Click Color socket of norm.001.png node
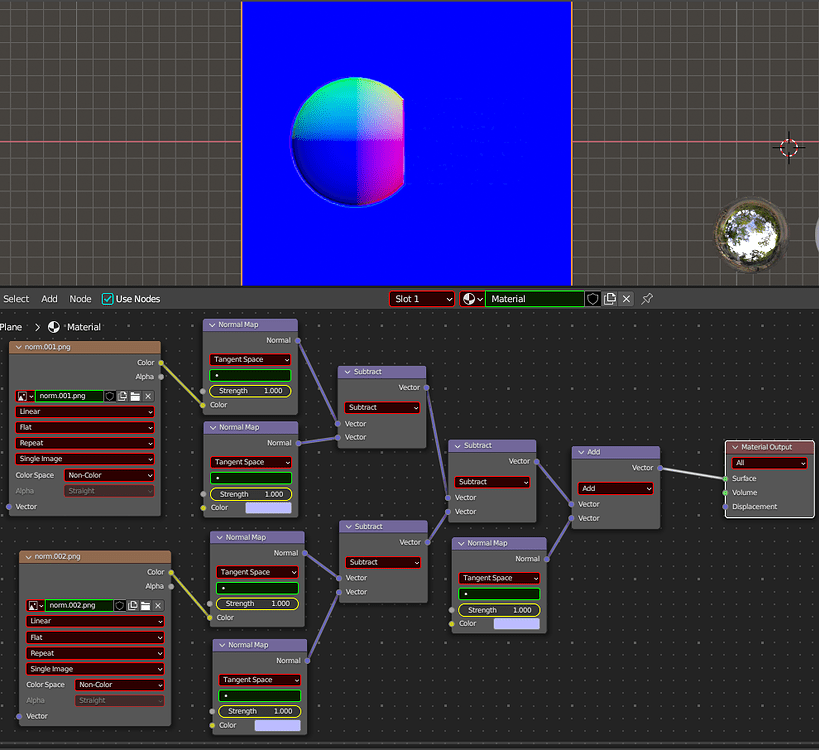 [x=161, y=362]
